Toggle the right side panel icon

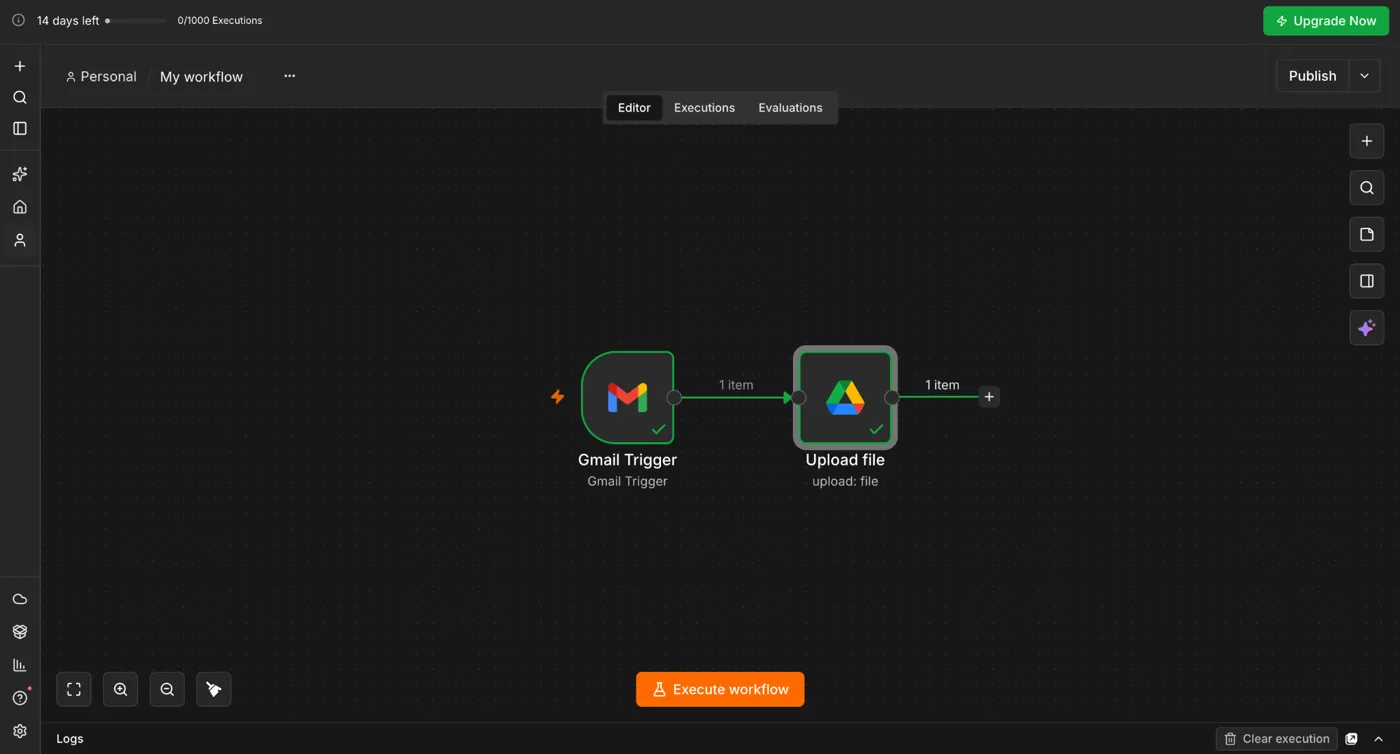coord(1366,281)
